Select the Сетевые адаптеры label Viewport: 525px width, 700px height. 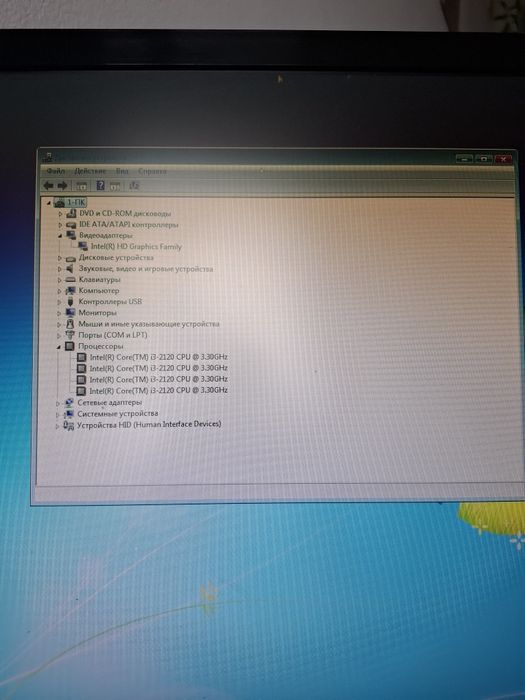tap(109, 402)
